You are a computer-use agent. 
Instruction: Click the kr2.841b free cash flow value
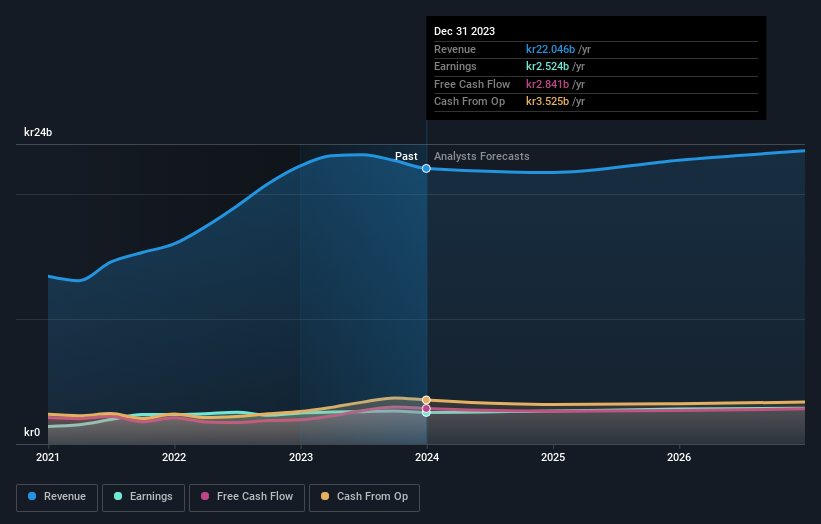pos(547,84)
